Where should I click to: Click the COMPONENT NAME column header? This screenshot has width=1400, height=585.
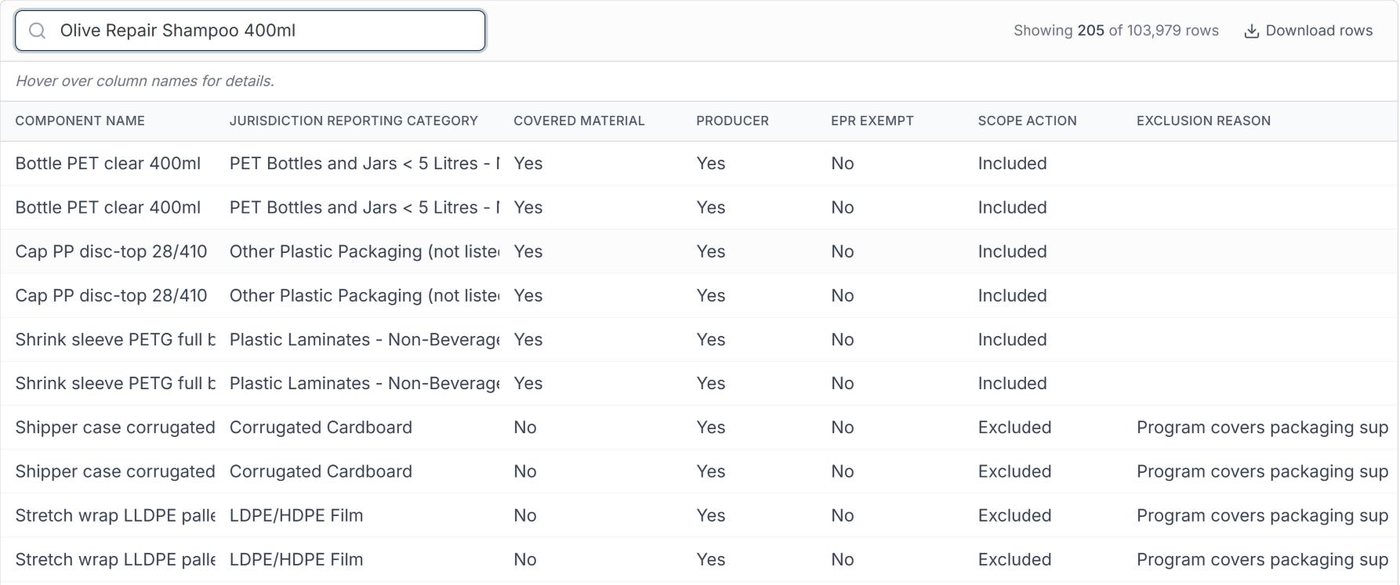tap(80, 121)
